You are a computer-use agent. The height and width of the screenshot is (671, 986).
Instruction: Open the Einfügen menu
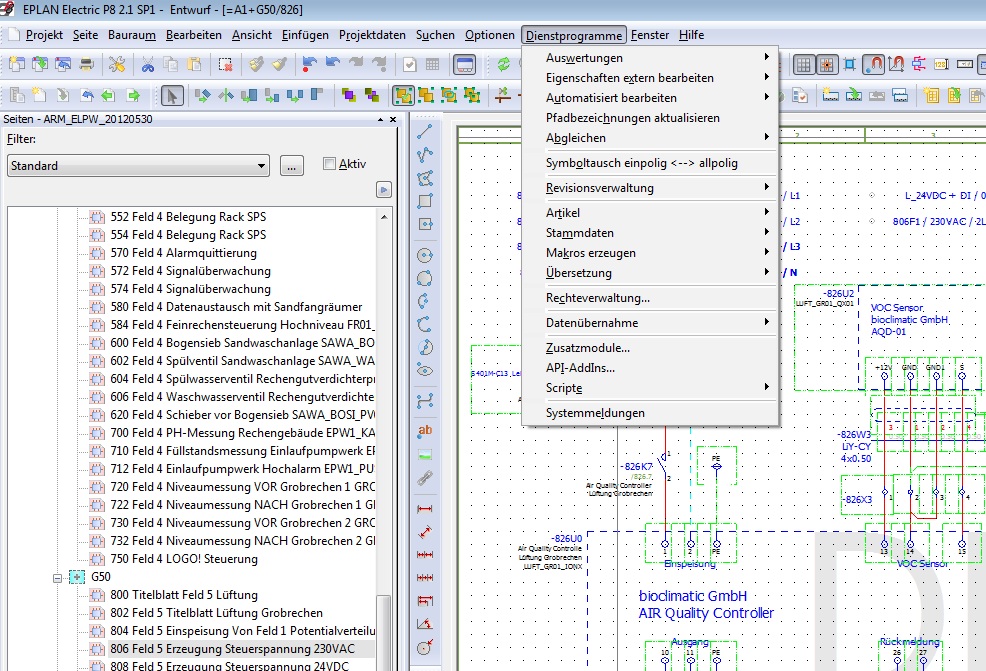pos(305,35)
